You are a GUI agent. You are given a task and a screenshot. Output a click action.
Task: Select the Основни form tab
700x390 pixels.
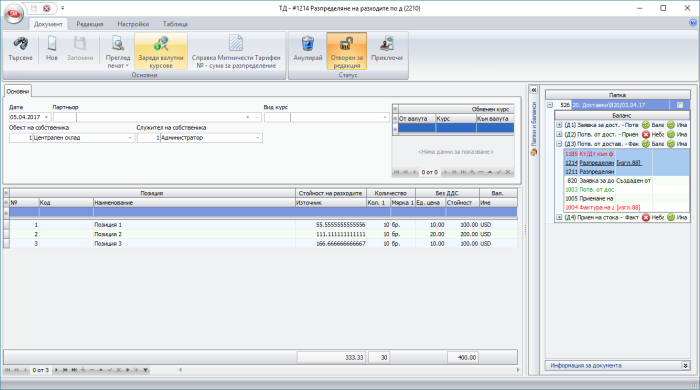[x=18, y=91]
